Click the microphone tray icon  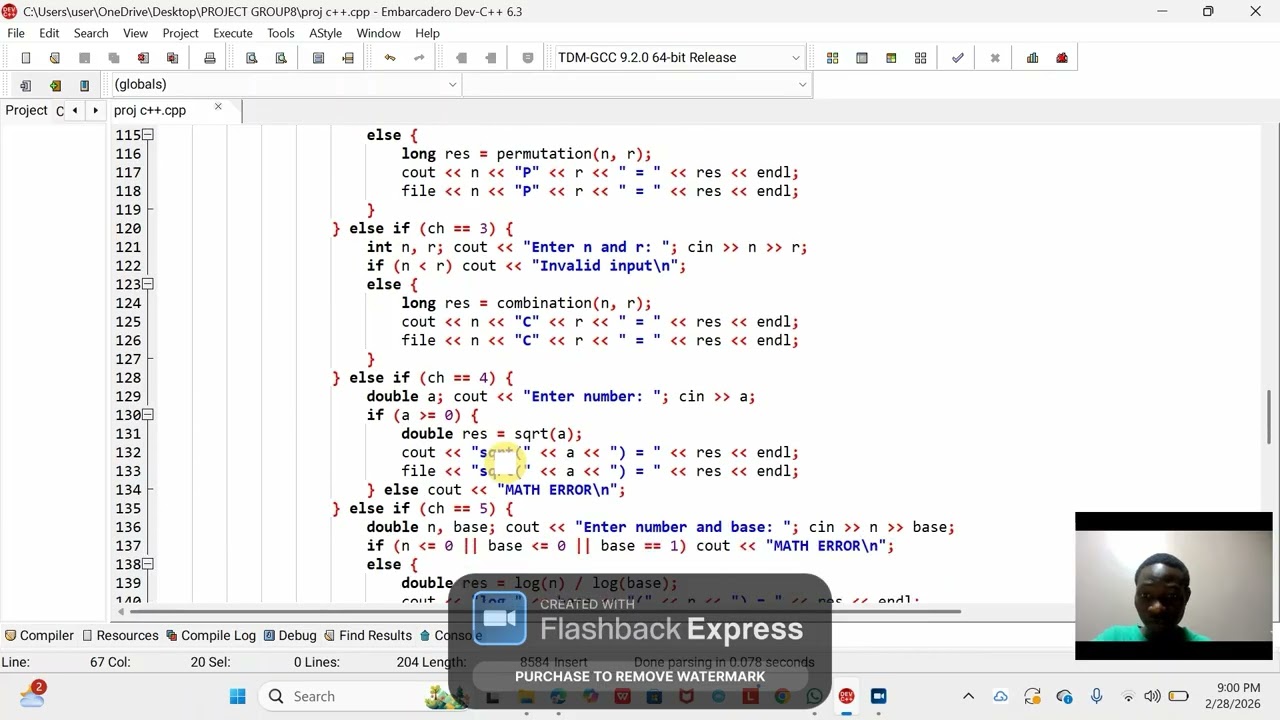pos(1096,696)
